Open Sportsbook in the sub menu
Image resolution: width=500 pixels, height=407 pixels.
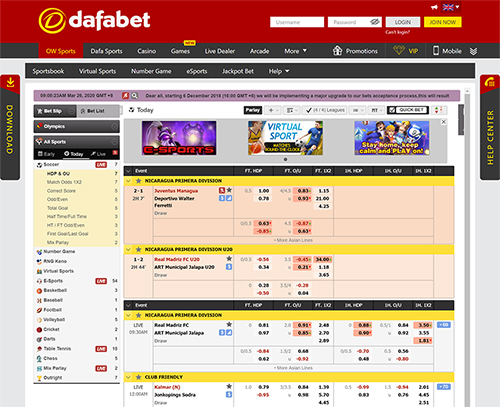pos(48,71)
